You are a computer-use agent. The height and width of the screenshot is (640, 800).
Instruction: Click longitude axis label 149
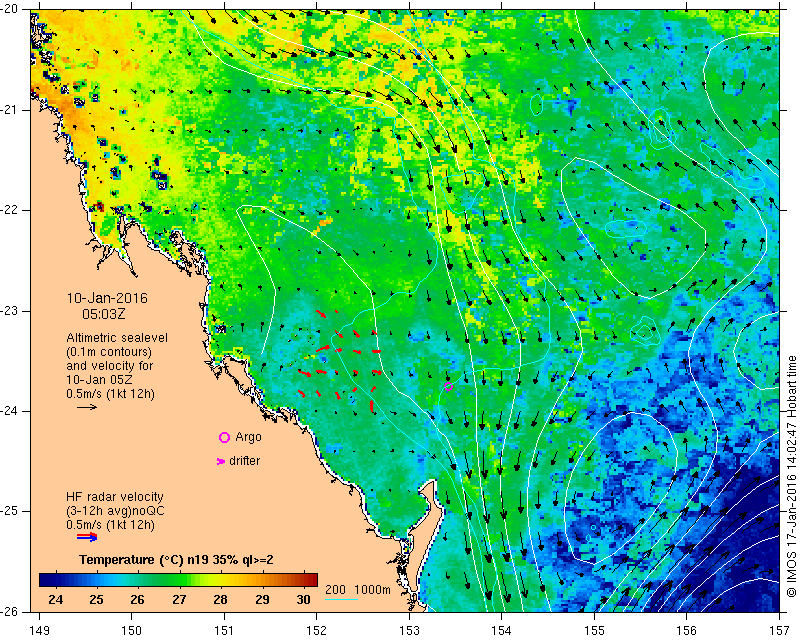click(39, 631)
